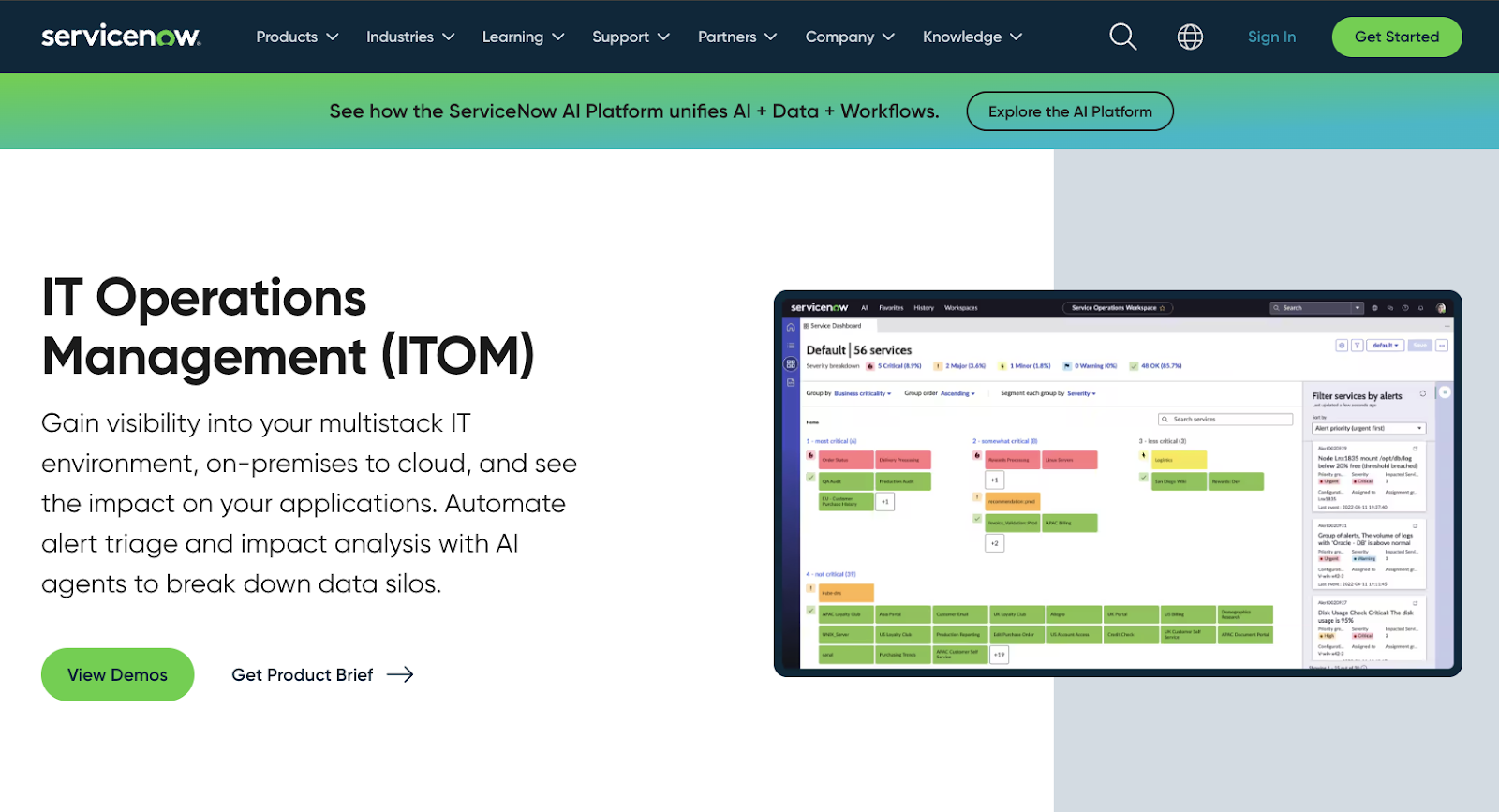
Task: Click the highlighted dashboard grid icon in the sidebar
Action: click(791, 363)
